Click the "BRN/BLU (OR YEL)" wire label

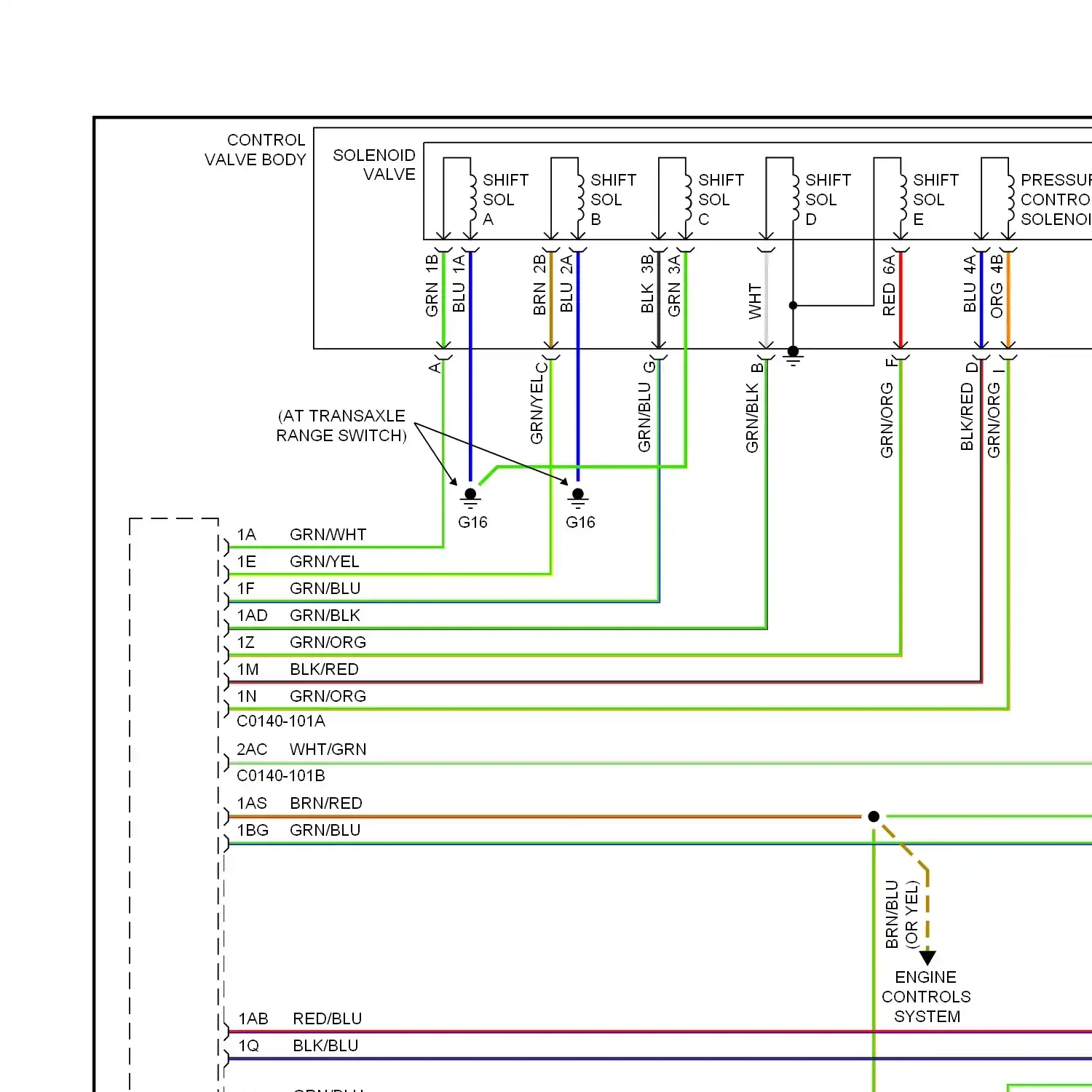tap(902, 914)
